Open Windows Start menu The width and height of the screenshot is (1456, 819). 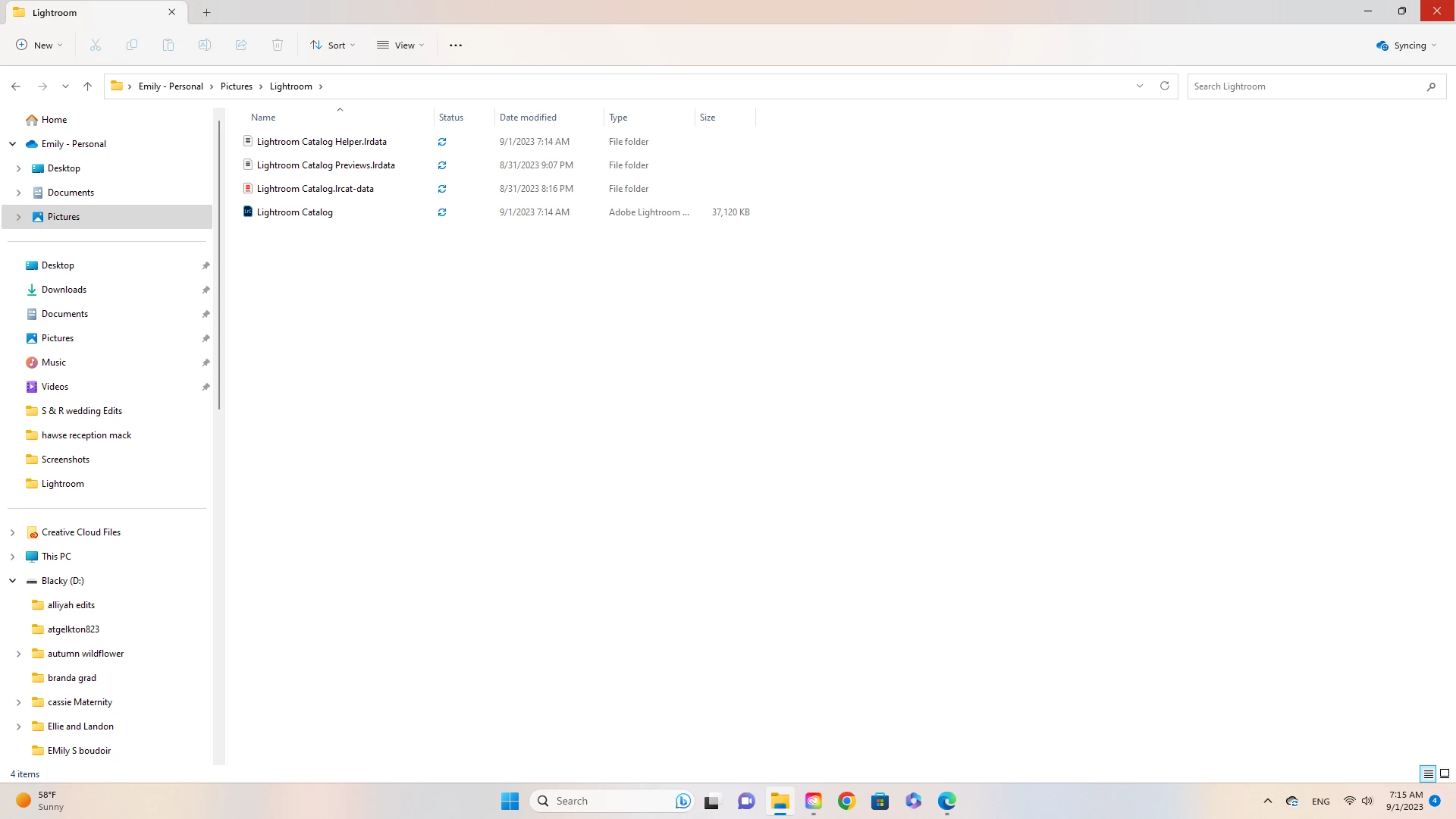pyautogui.click(x=510, y=801)
